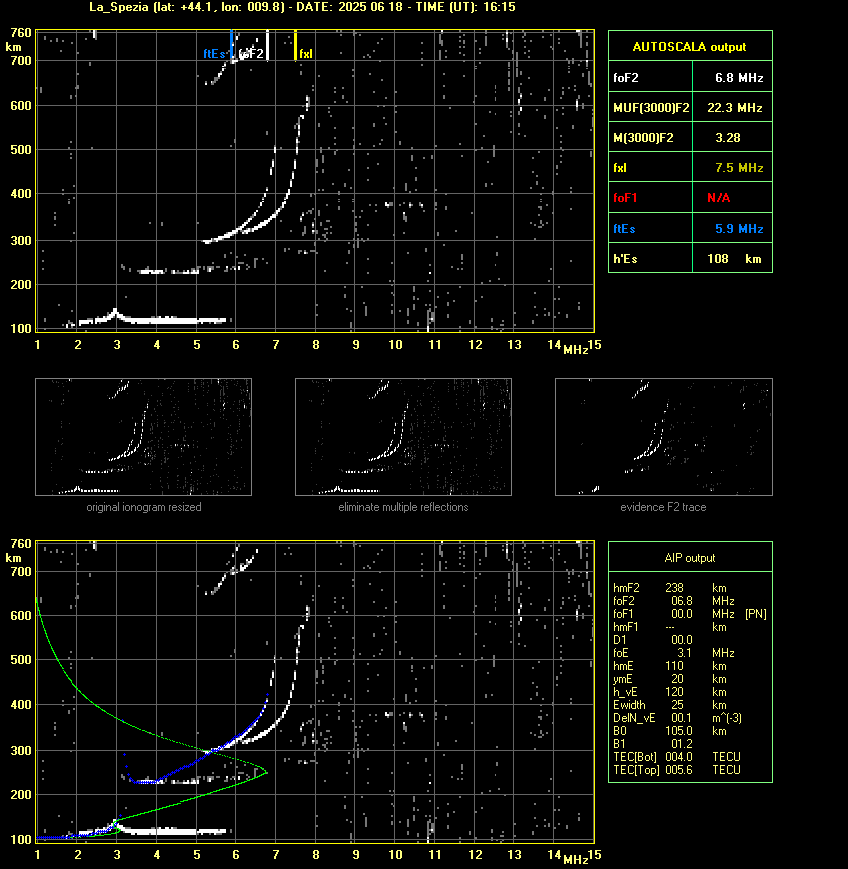Click the '22.3 MHz' MUF value
848x869 pixels.
tap(735, 108)
